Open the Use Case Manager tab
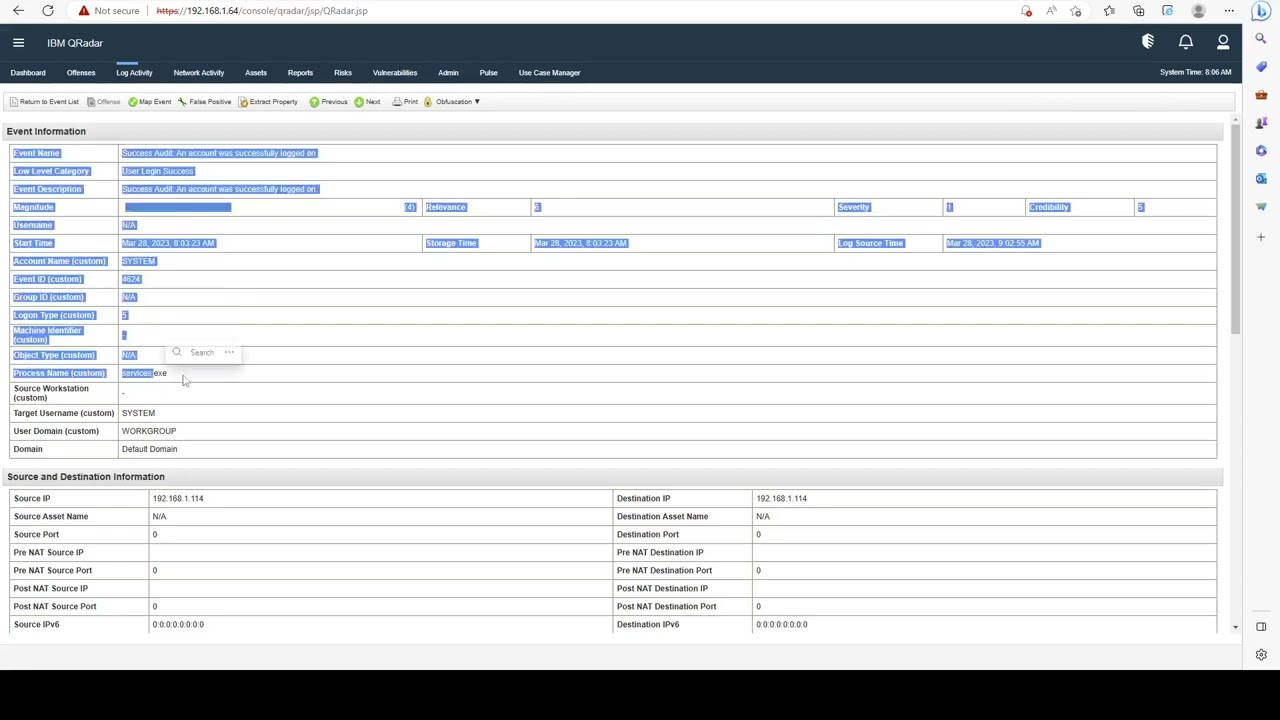This screenshot has width=1280, height=720. click(549, 73)
